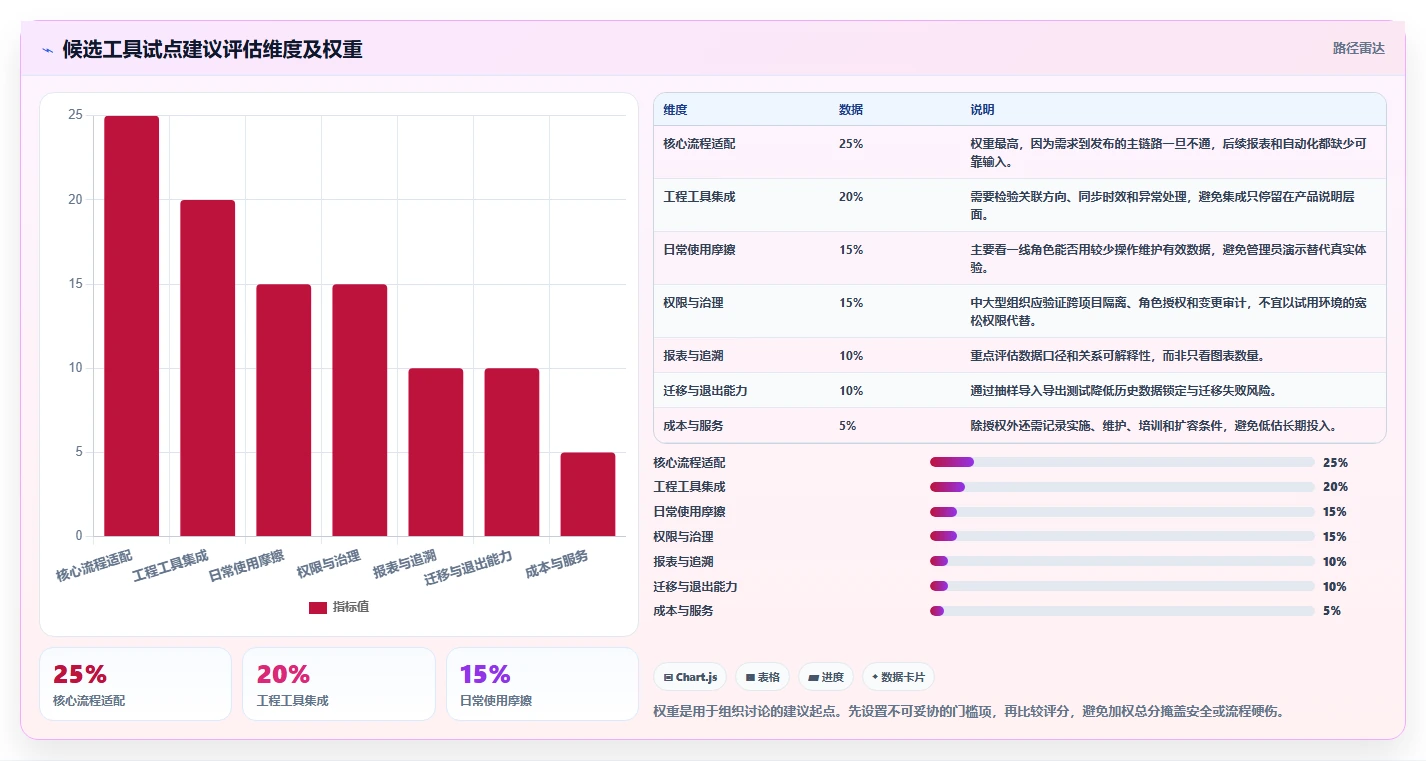Viewport: 1426px width, 761px height.
Task: Click the 核心流程适配 x-axis label
Action: (94, 565)
